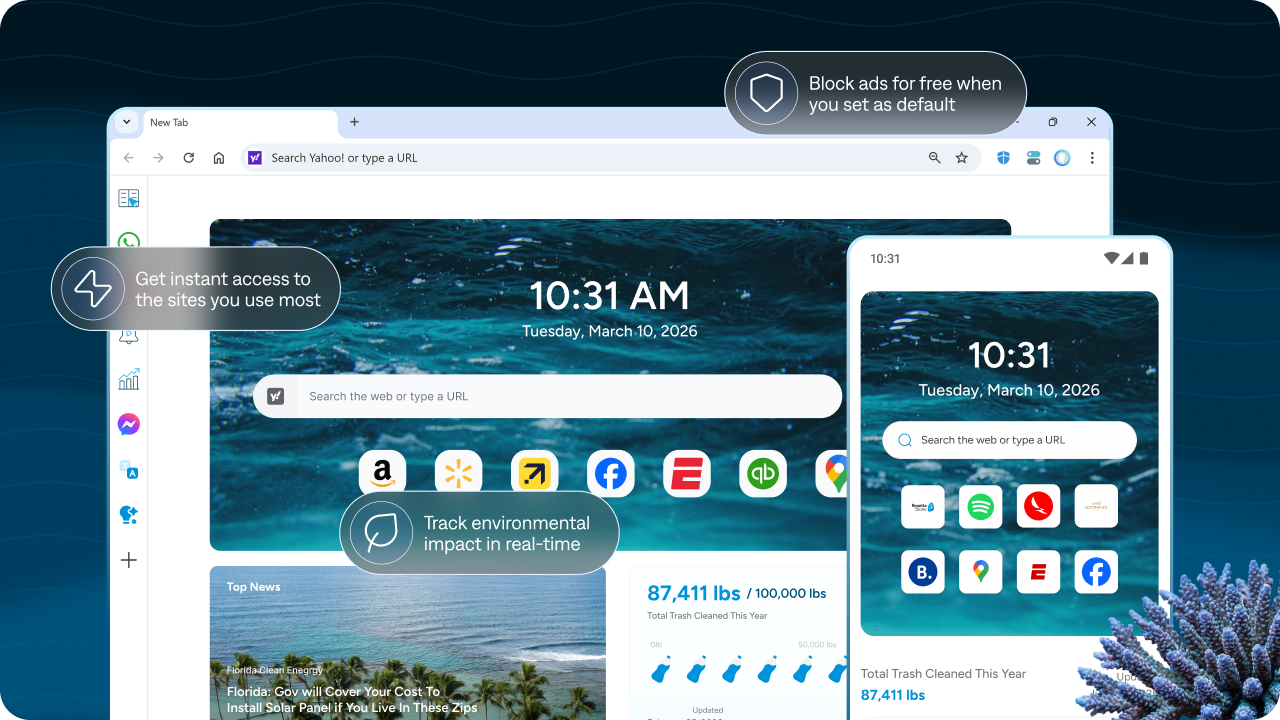The height and width of the screenshot is (720, 1280).
Task: Add a new sidebar app with the plus
Action: click(x=128, y=560)
